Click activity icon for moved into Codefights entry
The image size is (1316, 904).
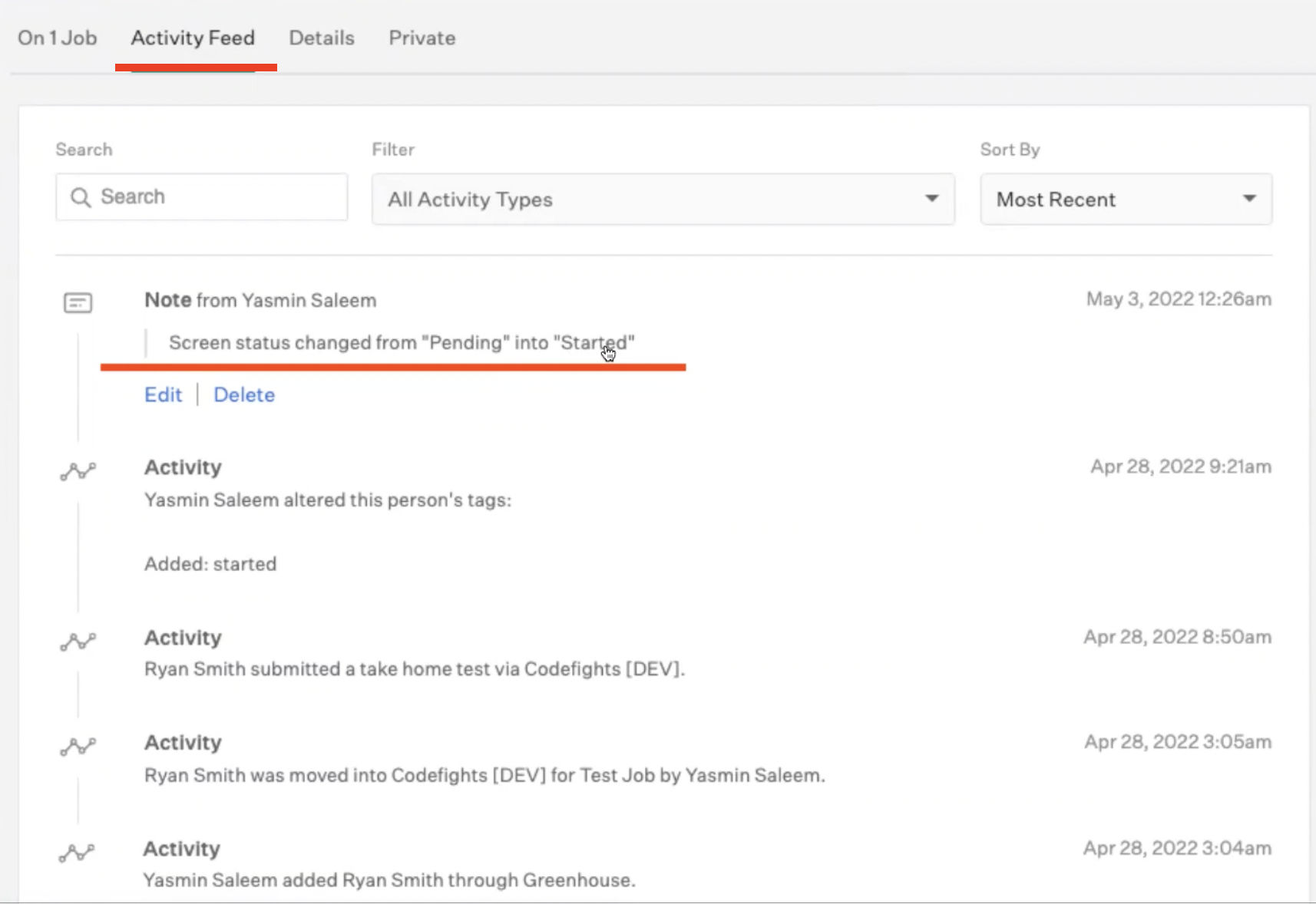[78, 747]
